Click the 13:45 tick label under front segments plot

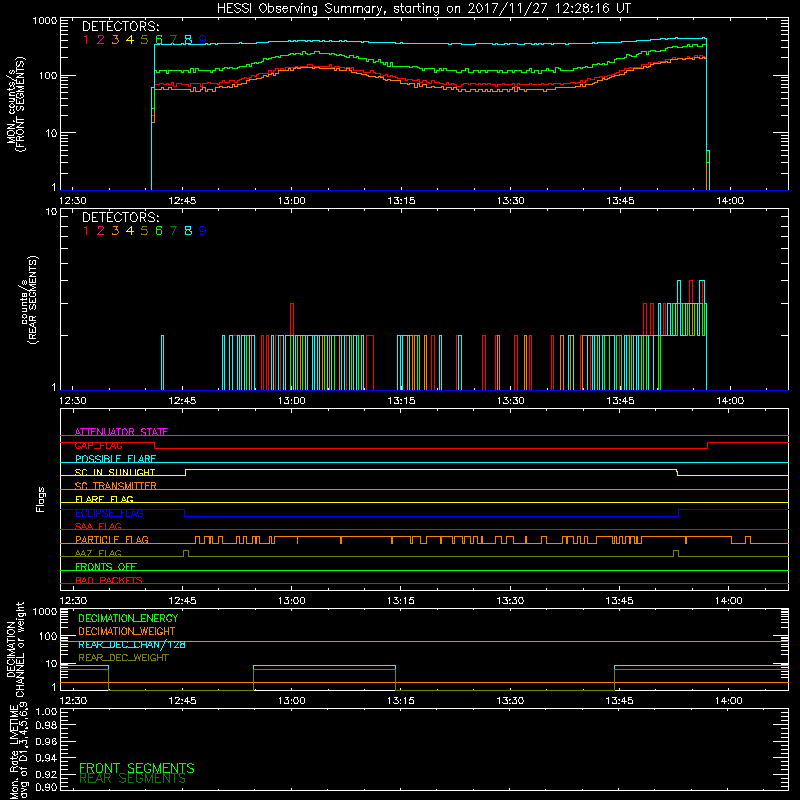pos(620,201)
